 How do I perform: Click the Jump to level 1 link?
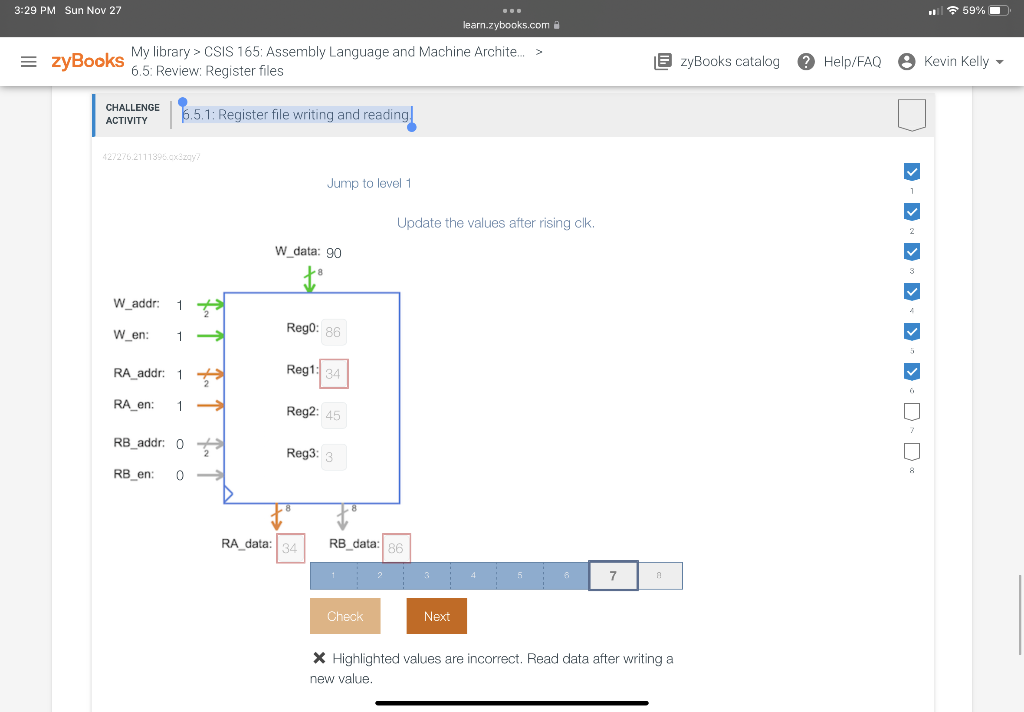click(369, 183)
